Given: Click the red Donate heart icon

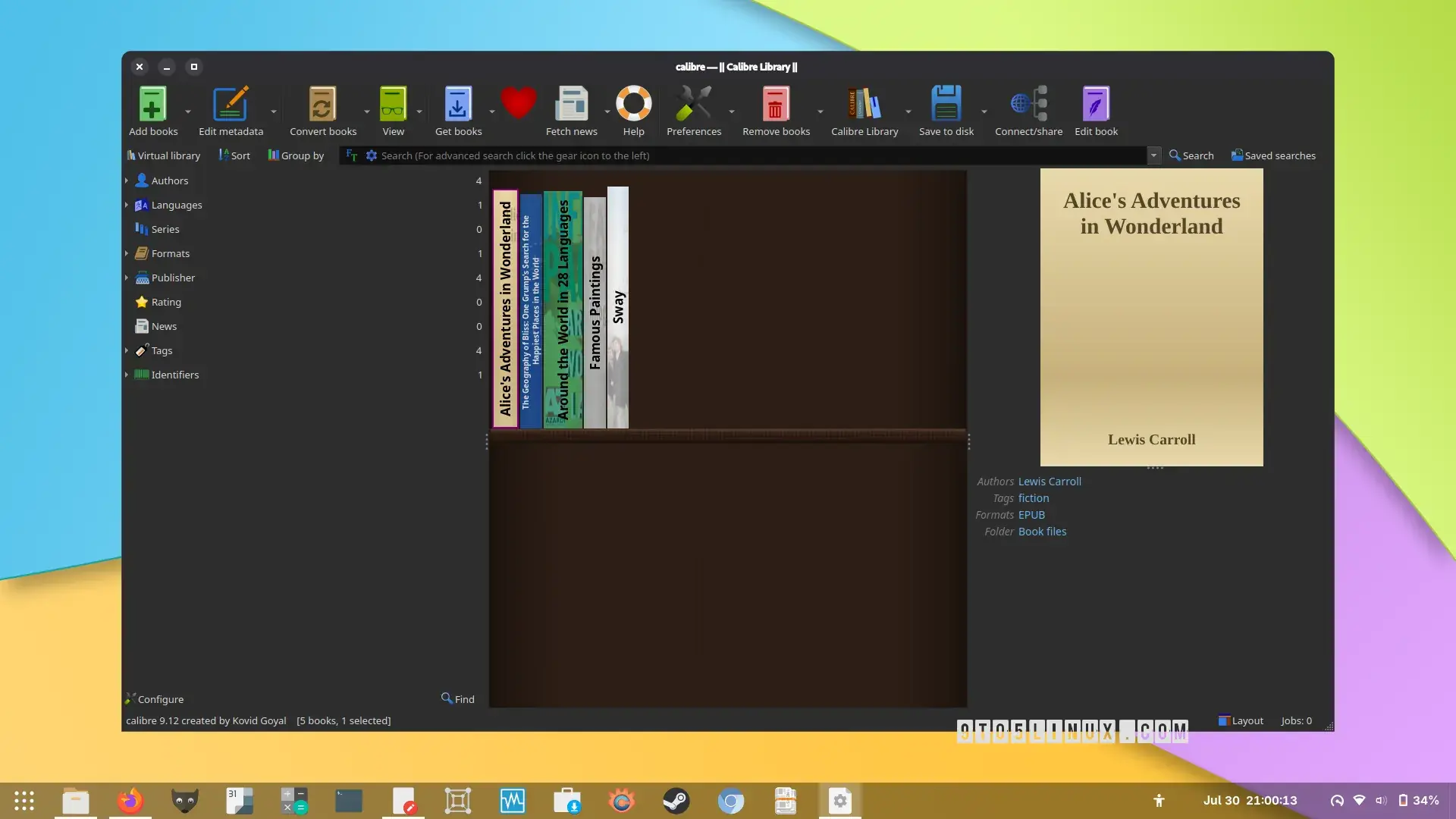Looking at the screenshot, I should (x=519, y=103).
